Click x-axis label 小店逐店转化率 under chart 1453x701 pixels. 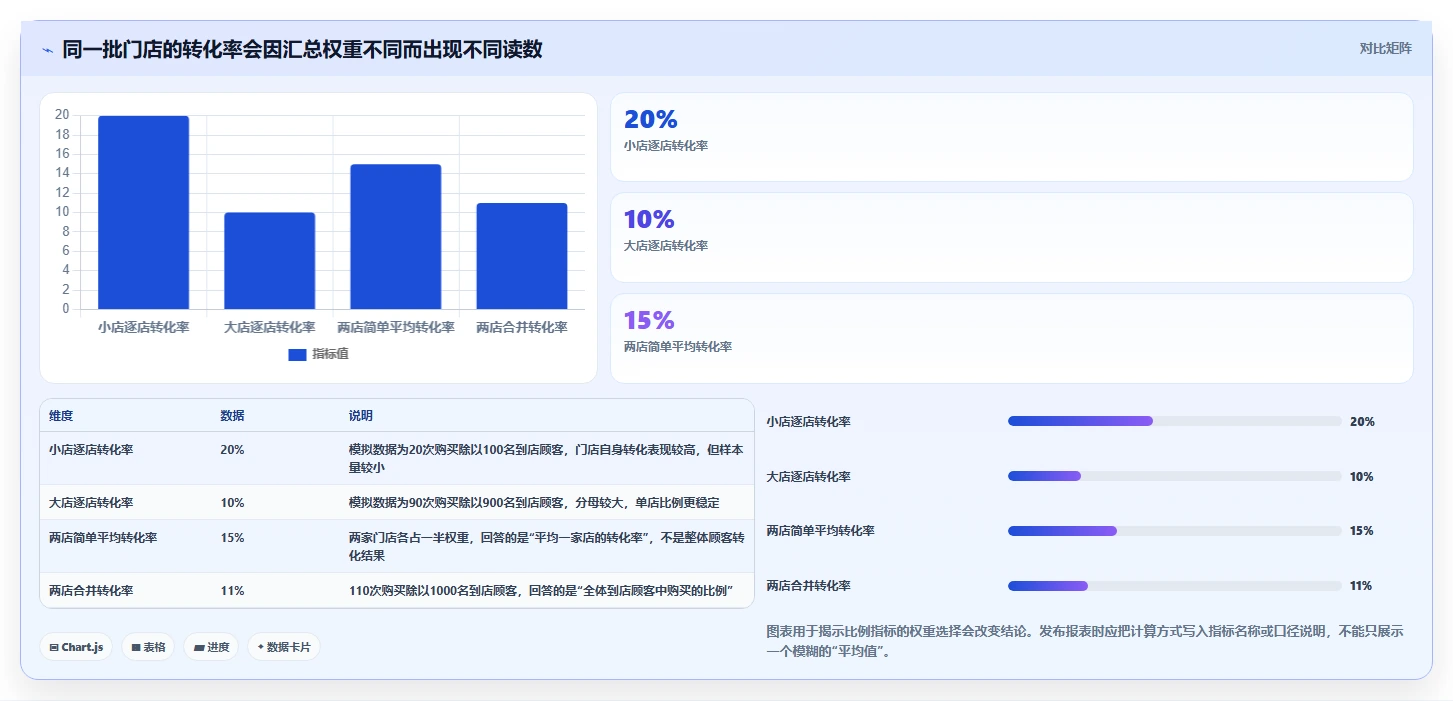click(x=144, y=327)
